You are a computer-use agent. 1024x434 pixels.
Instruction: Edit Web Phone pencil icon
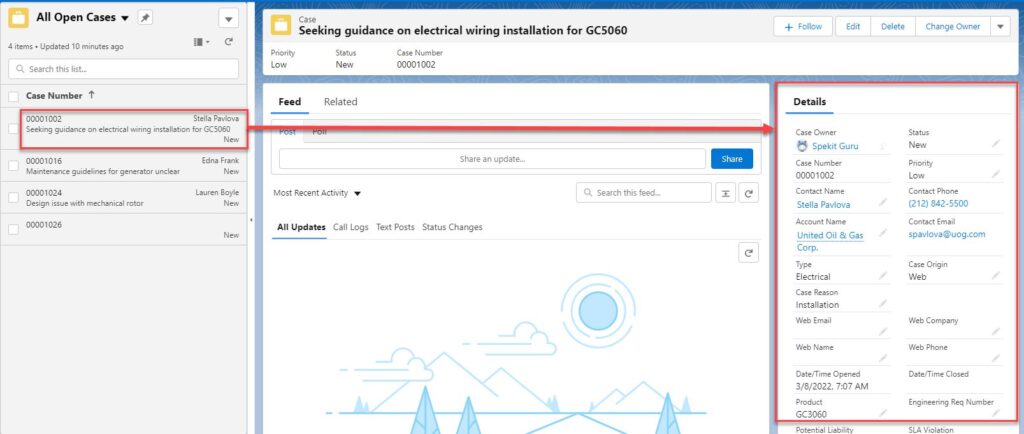995,358
